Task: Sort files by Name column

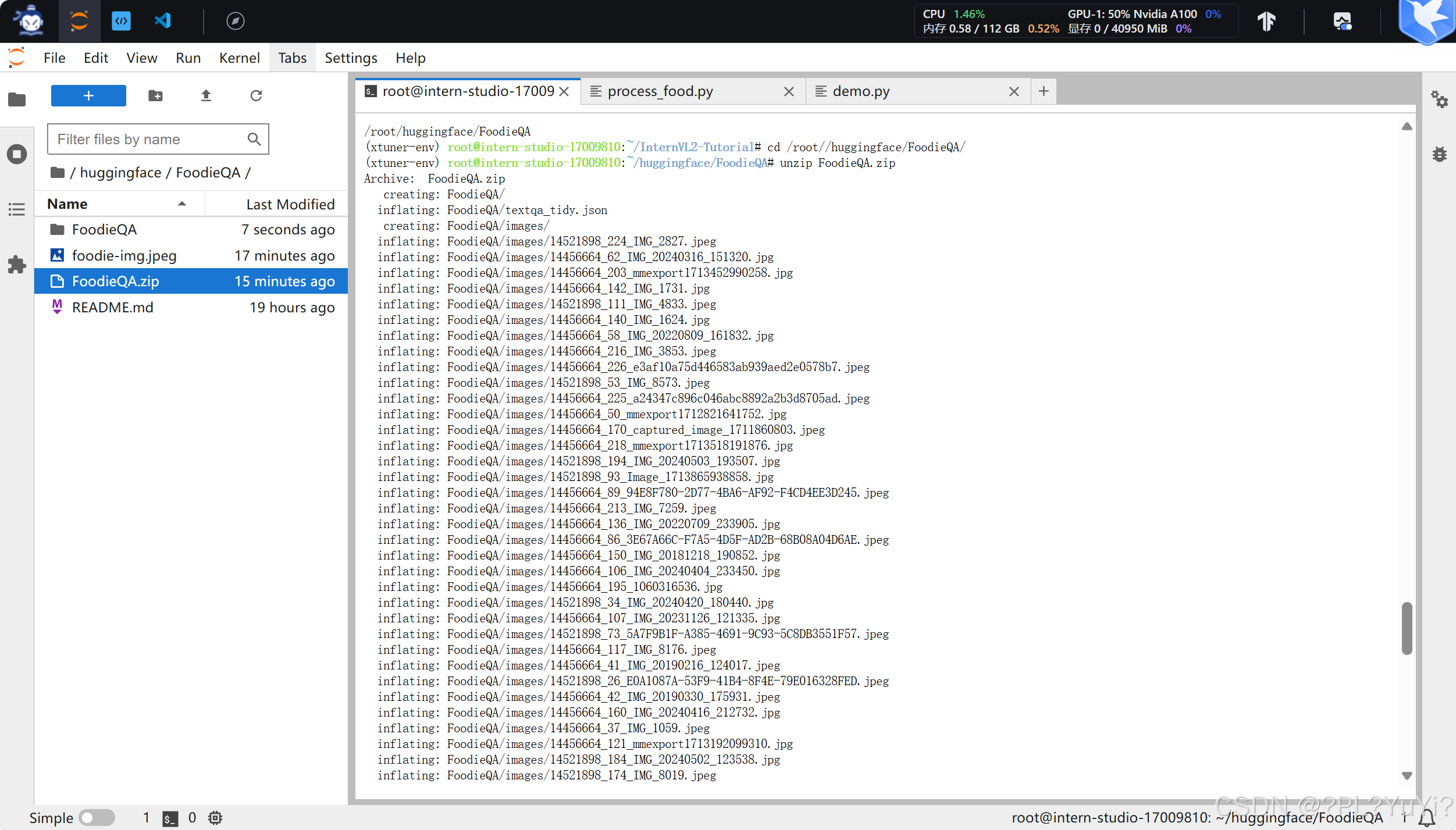Action: (x=67, y=204)
